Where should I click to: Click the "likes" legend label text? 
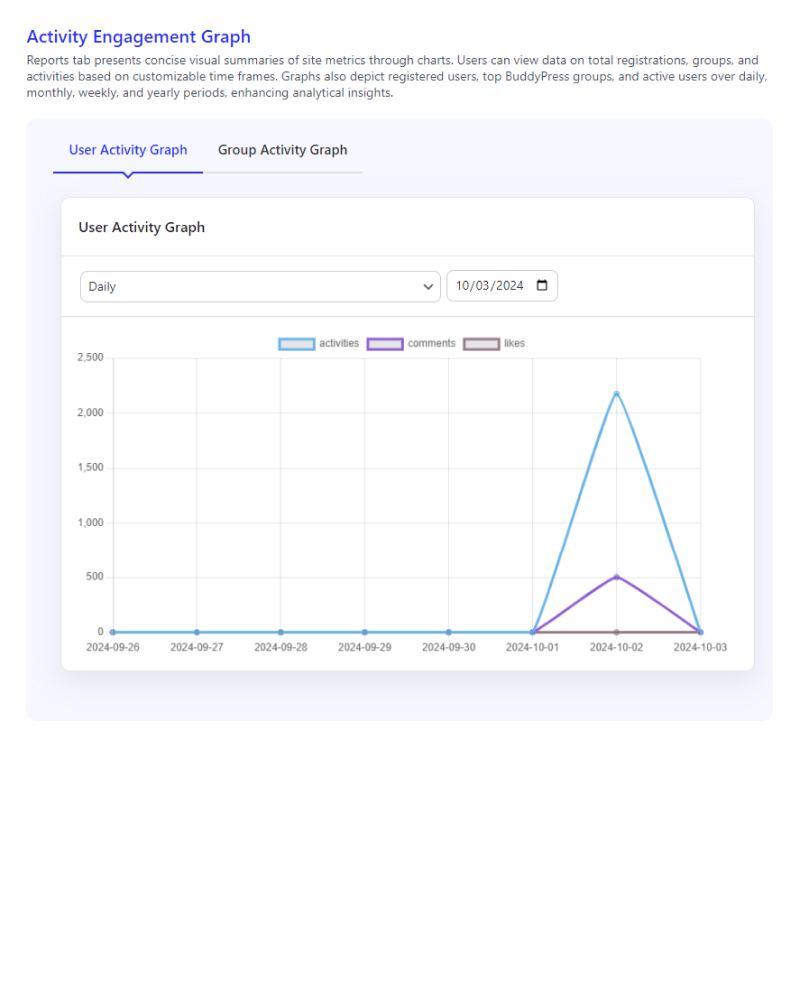pyautogui.click(x=514, y=344)
